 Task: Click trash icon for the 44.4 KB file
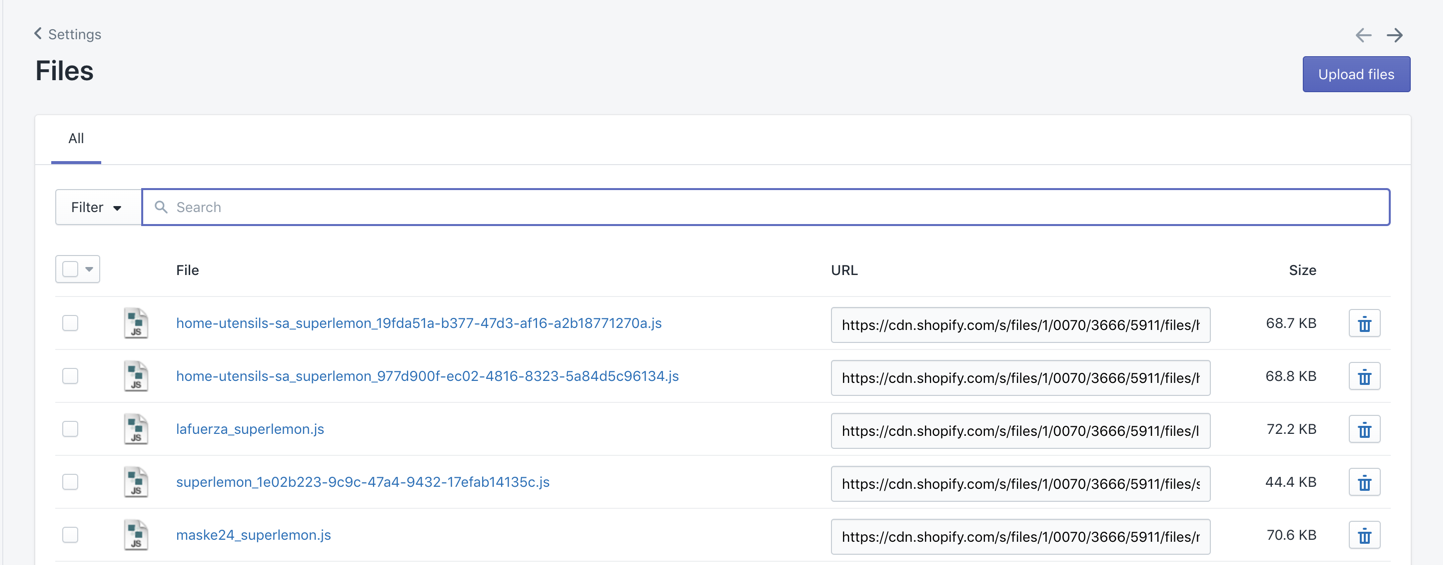(1364, 483)
